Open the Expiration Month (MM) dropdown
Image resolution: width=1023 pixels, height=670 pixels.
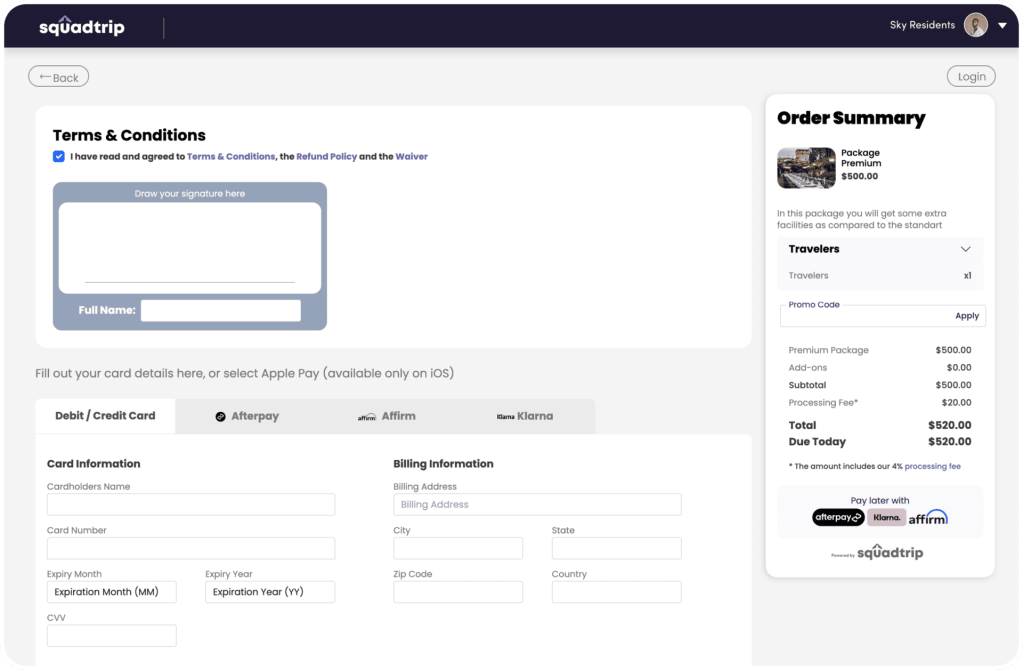(x=111, y=592)
